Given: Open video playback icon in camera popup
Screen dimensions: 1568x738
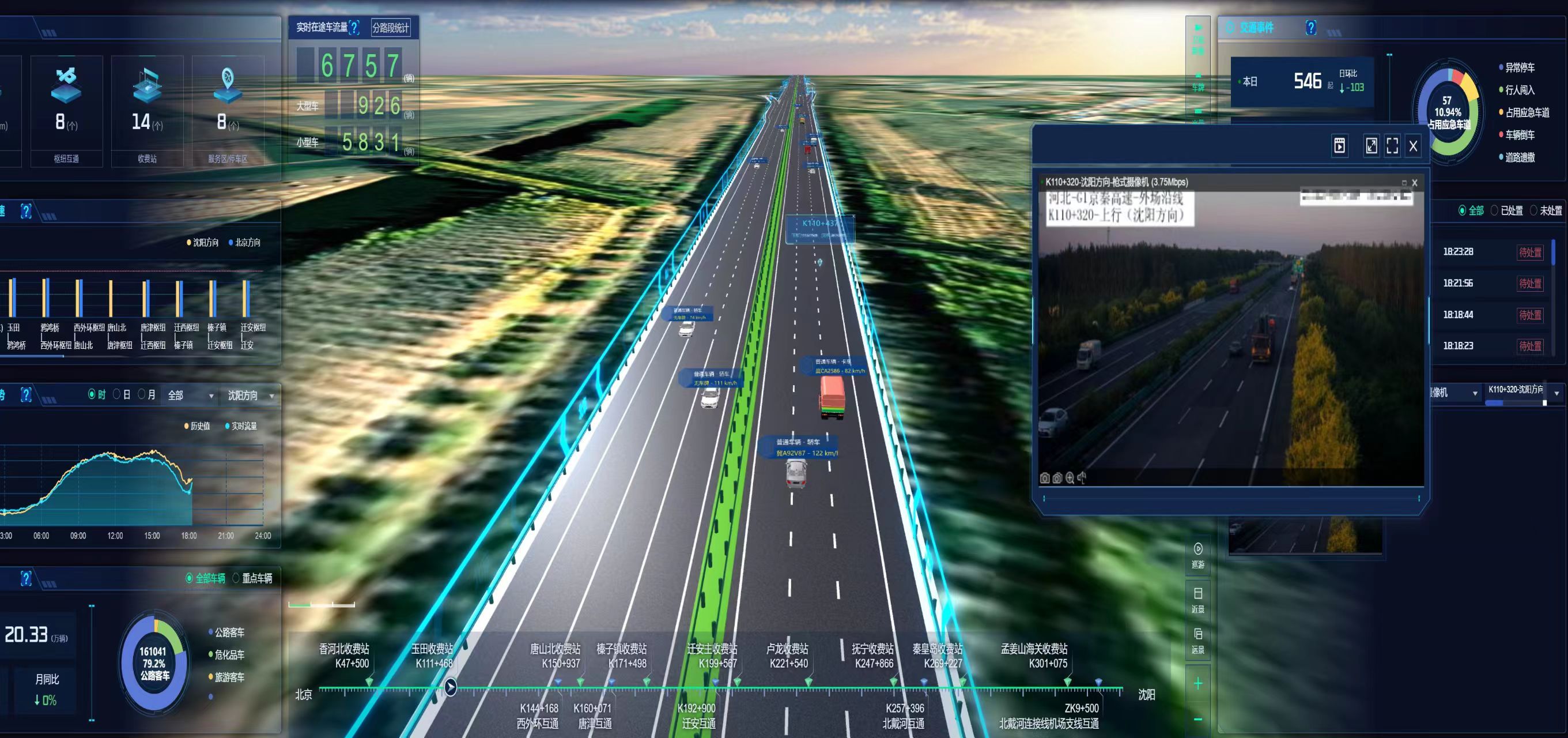Looking at the screenshot, I should (1340, 145).
